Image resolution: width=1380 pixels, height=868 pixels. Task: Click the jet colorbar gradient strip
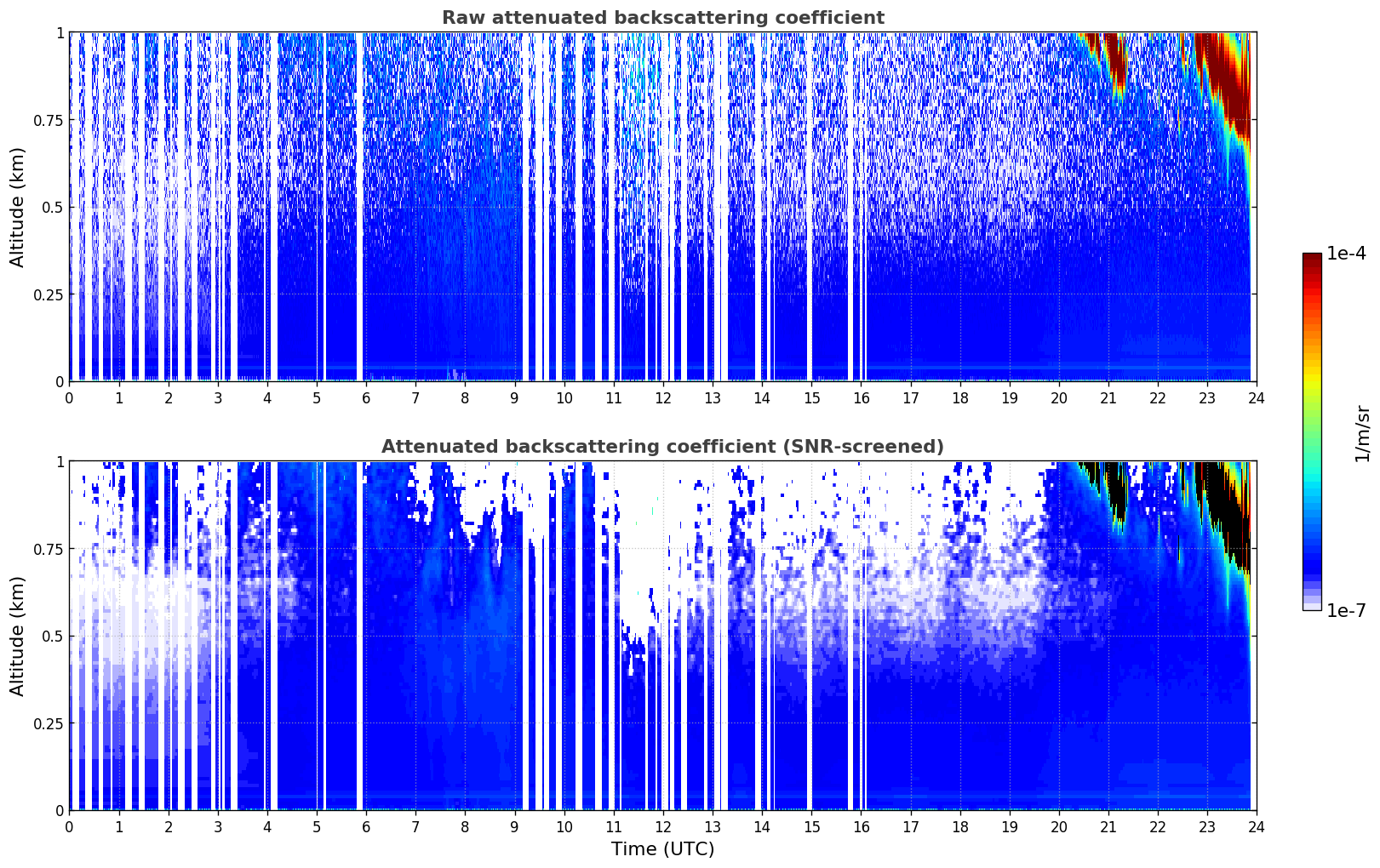point(1312,431)
